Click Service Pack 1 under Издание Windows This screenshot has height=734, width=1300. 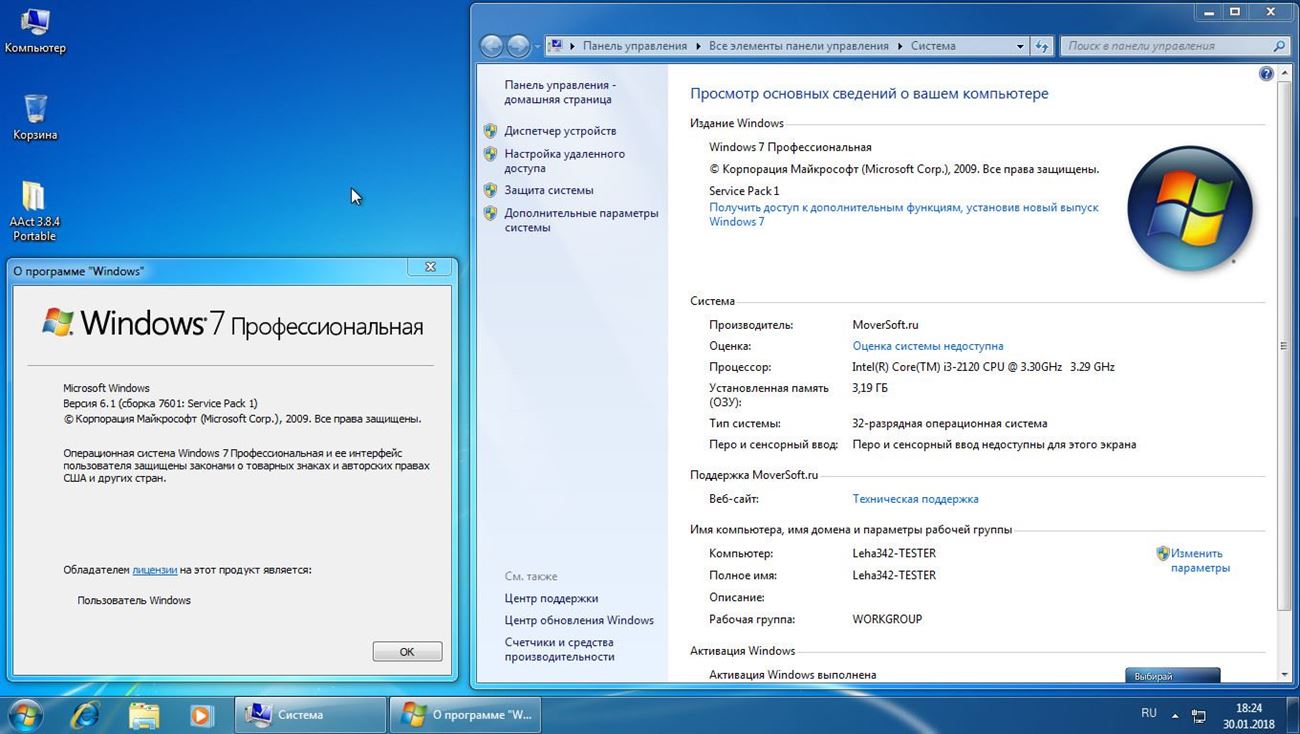(x=744, y=191)
